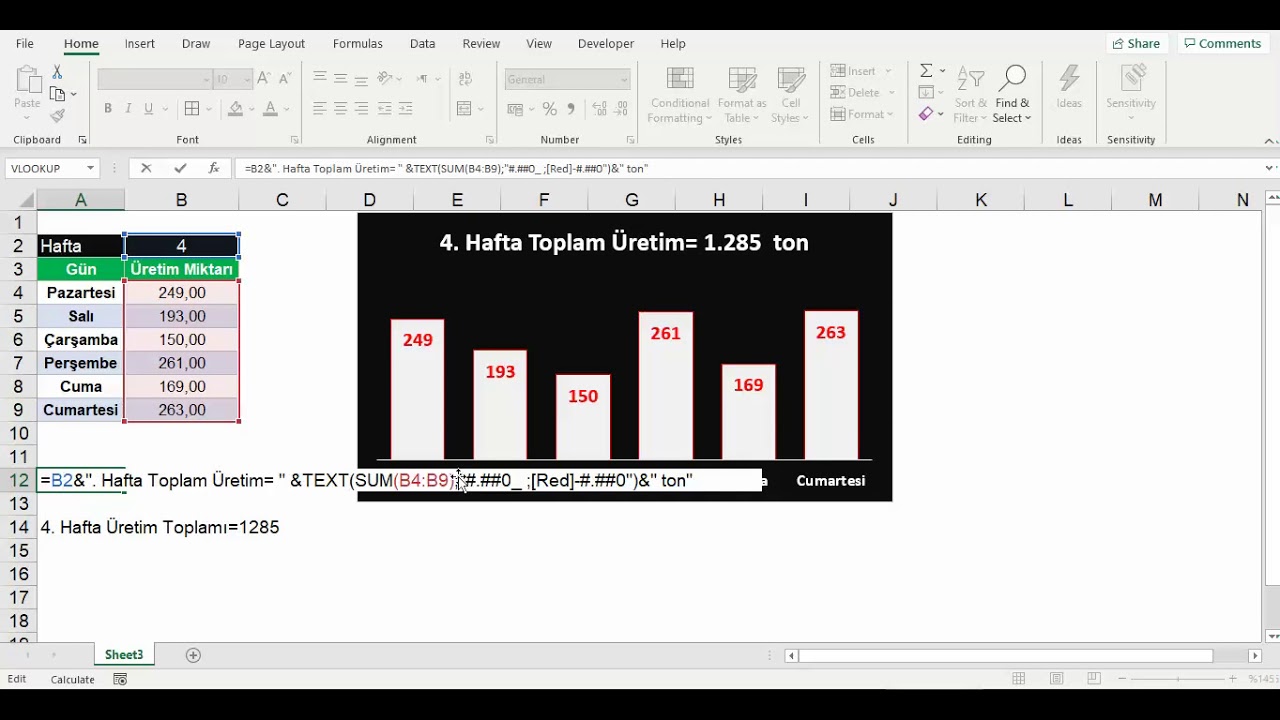Click the Merge & Center icon

click(x=465, y=109)
